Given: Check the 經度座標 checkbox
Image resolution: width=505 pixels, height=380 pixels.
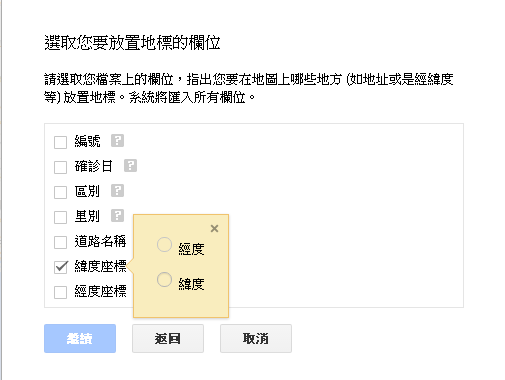Looking at the screenshot, I should click(x=60, y=292).
